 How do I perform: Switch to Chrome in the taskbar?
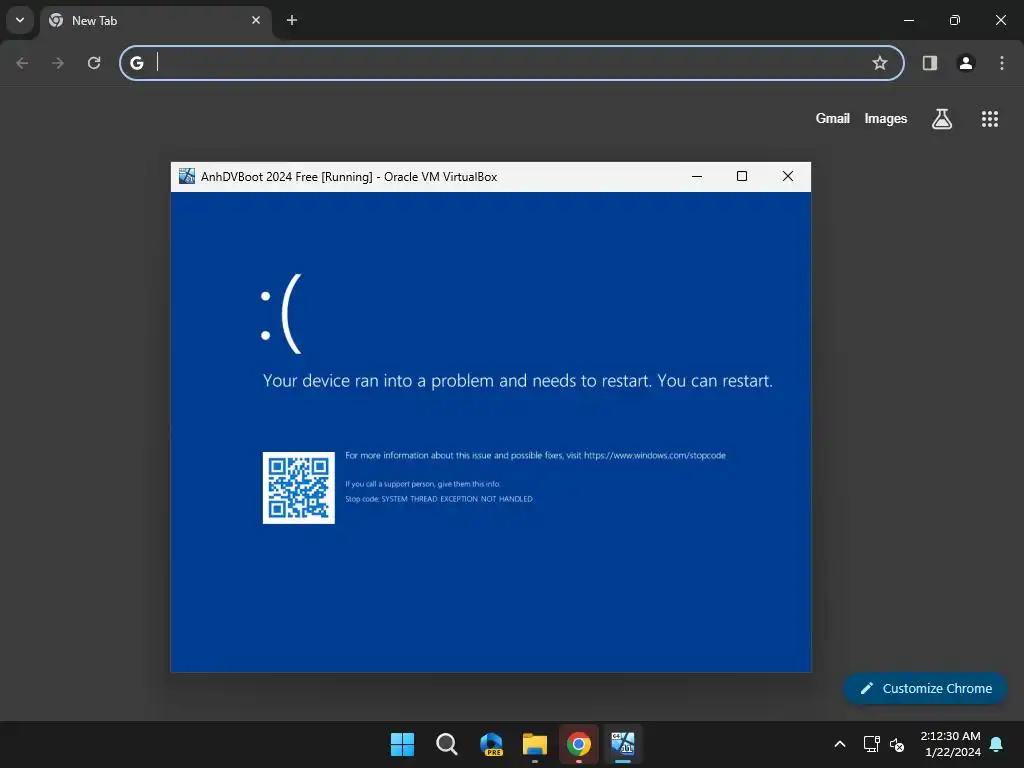[x=579, y=744]
